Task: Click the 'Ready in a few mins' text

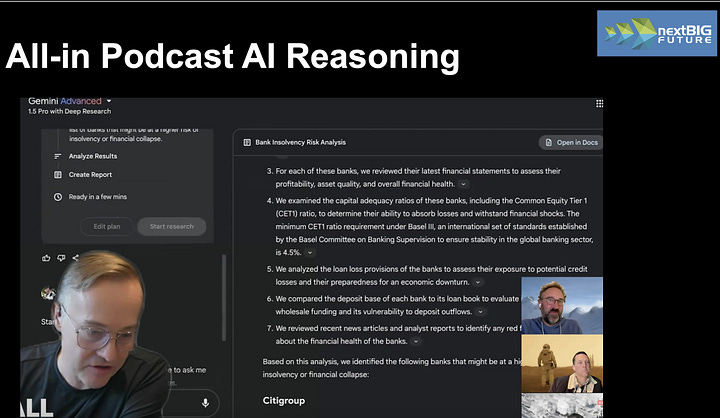Action: tap(98, 197)
